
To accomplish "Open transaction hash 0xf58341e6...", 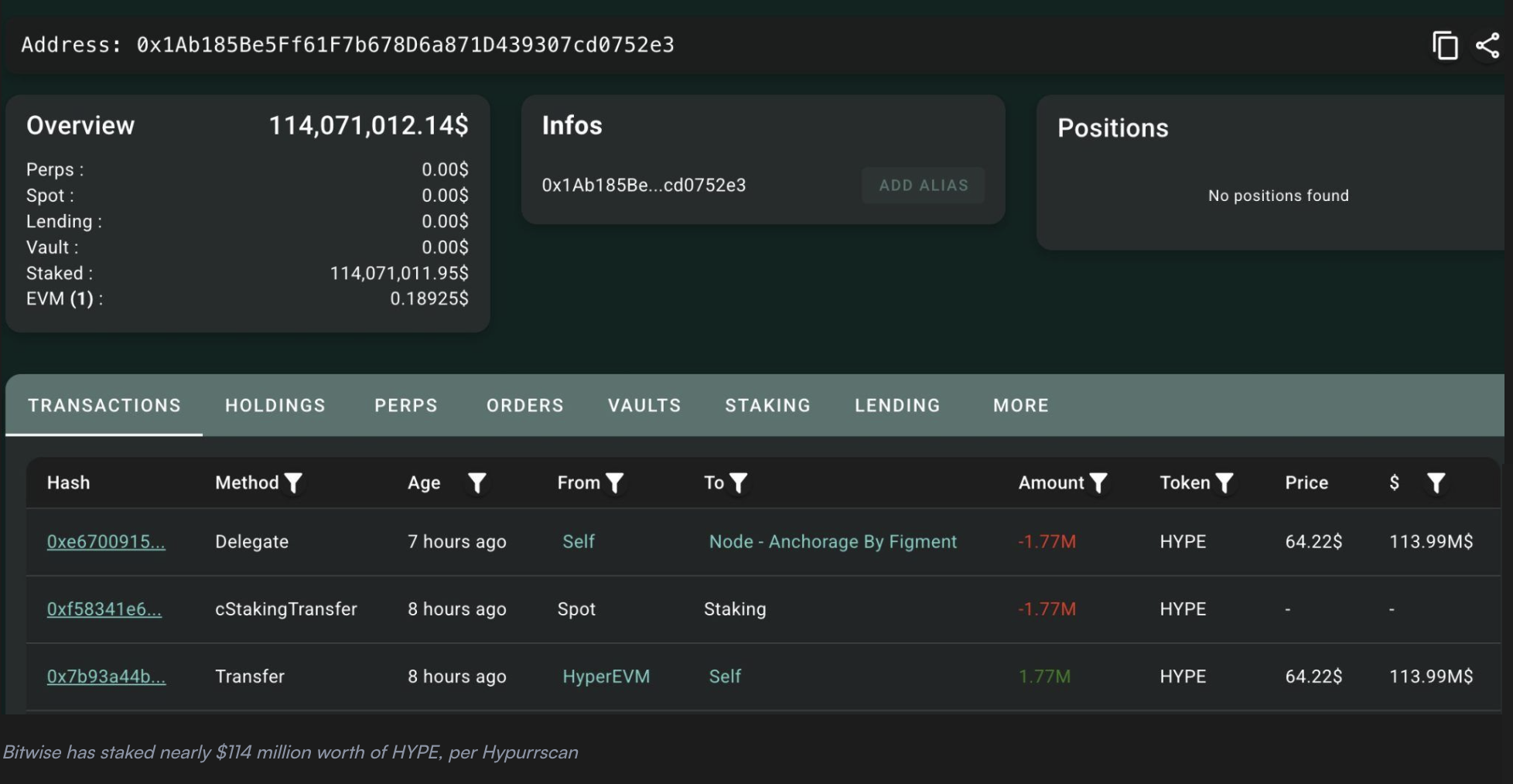I will point(104,609).
